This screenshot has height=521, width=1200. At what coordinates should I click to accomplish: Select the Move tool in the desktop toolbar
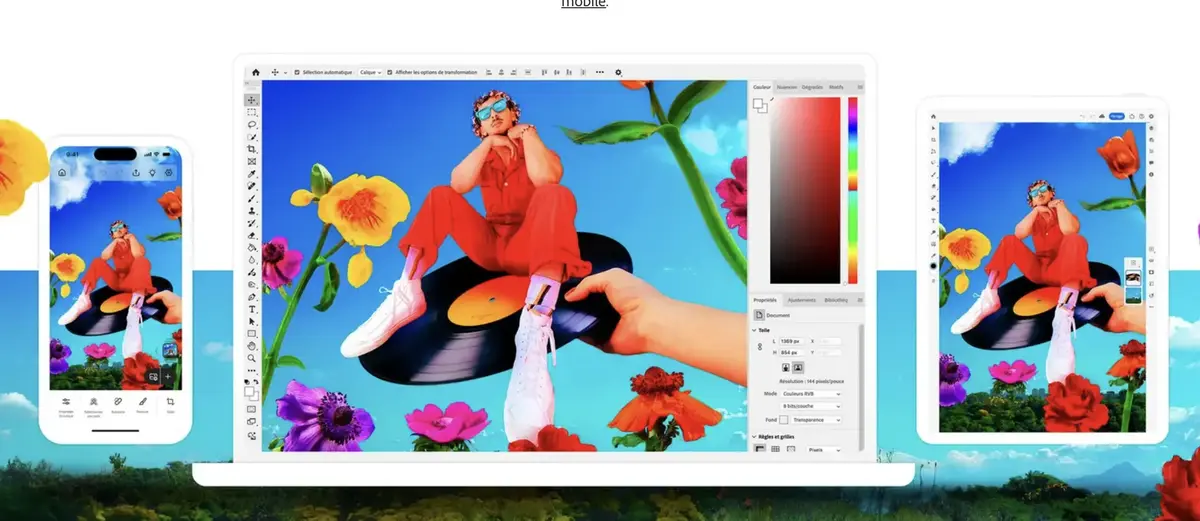(252, 100)
